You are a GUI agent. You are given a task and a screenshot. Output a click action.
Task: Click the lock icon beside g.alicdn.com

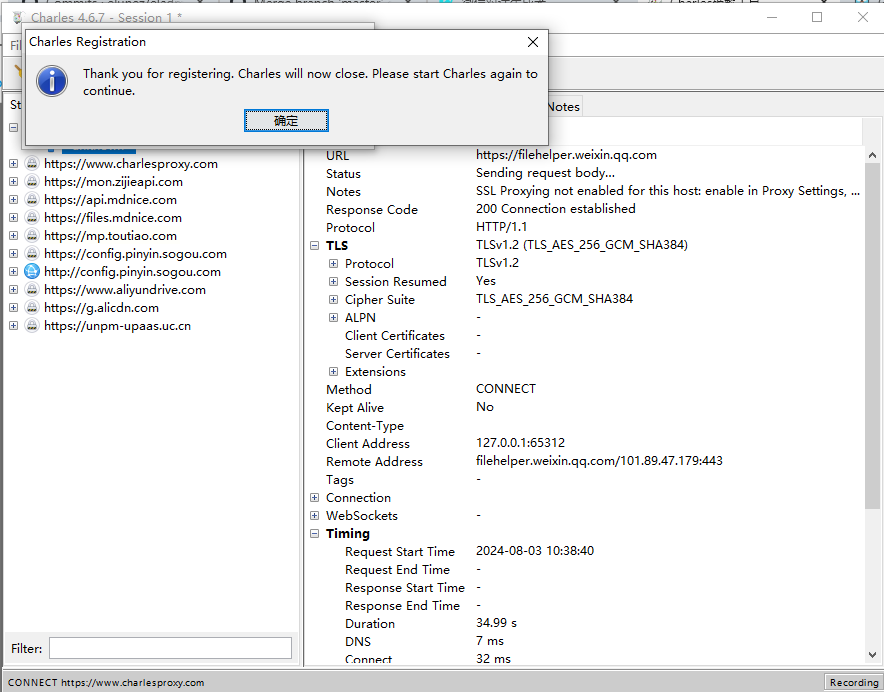click(32, 308)
